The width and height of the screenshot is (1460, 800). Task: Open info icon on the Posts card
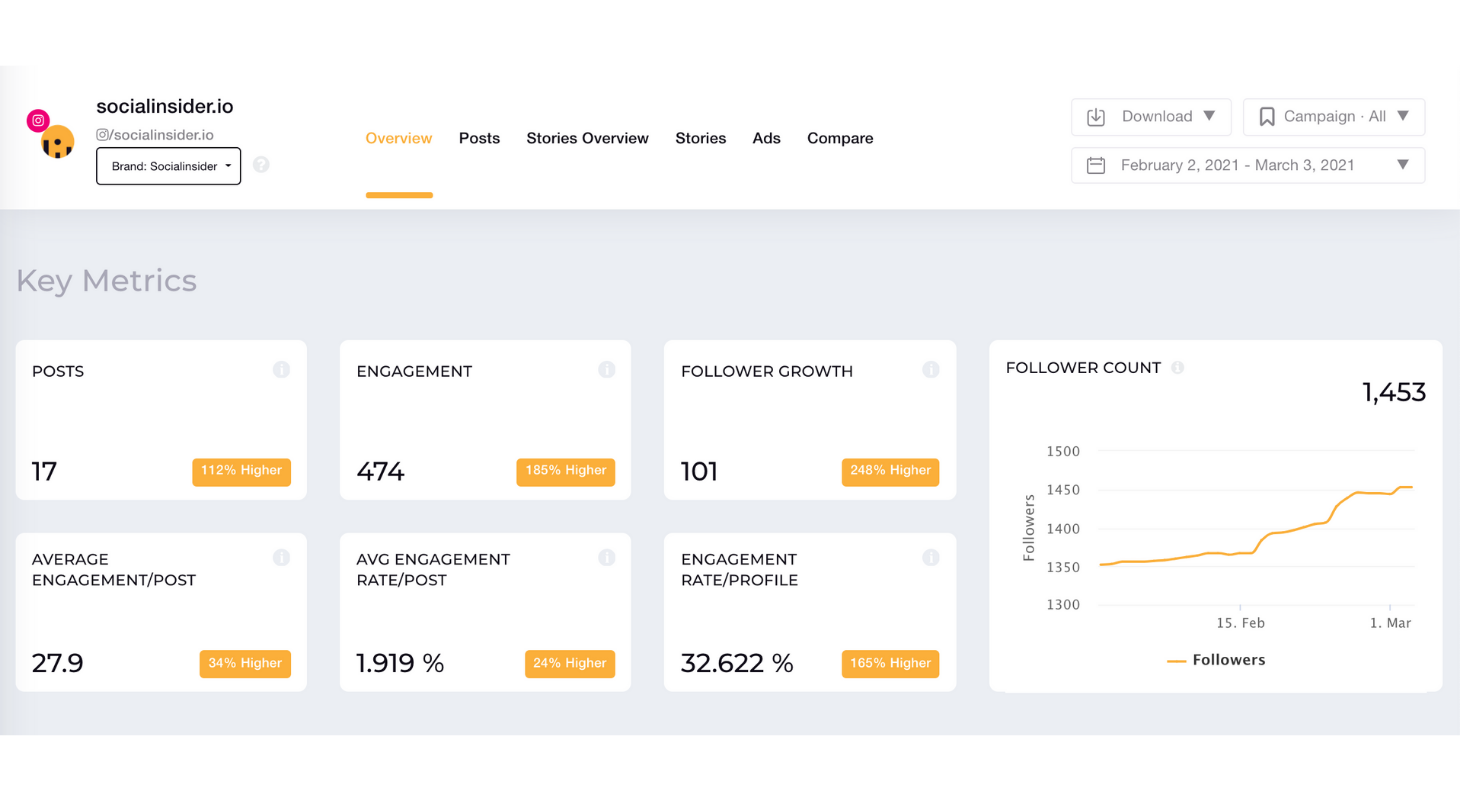[282, 370]
